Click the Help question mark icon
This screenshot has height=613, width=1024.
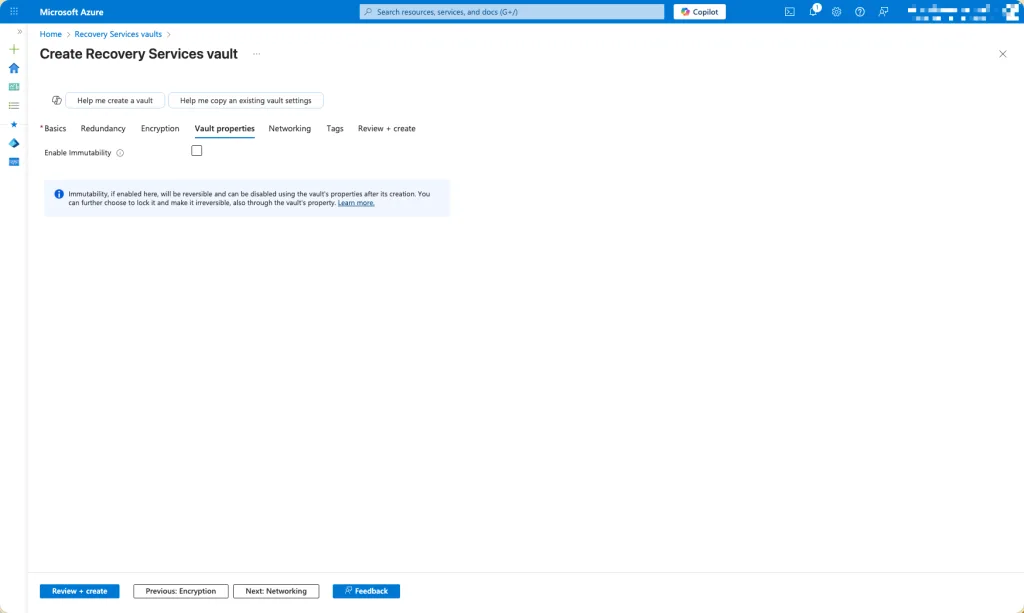(859, 12)
